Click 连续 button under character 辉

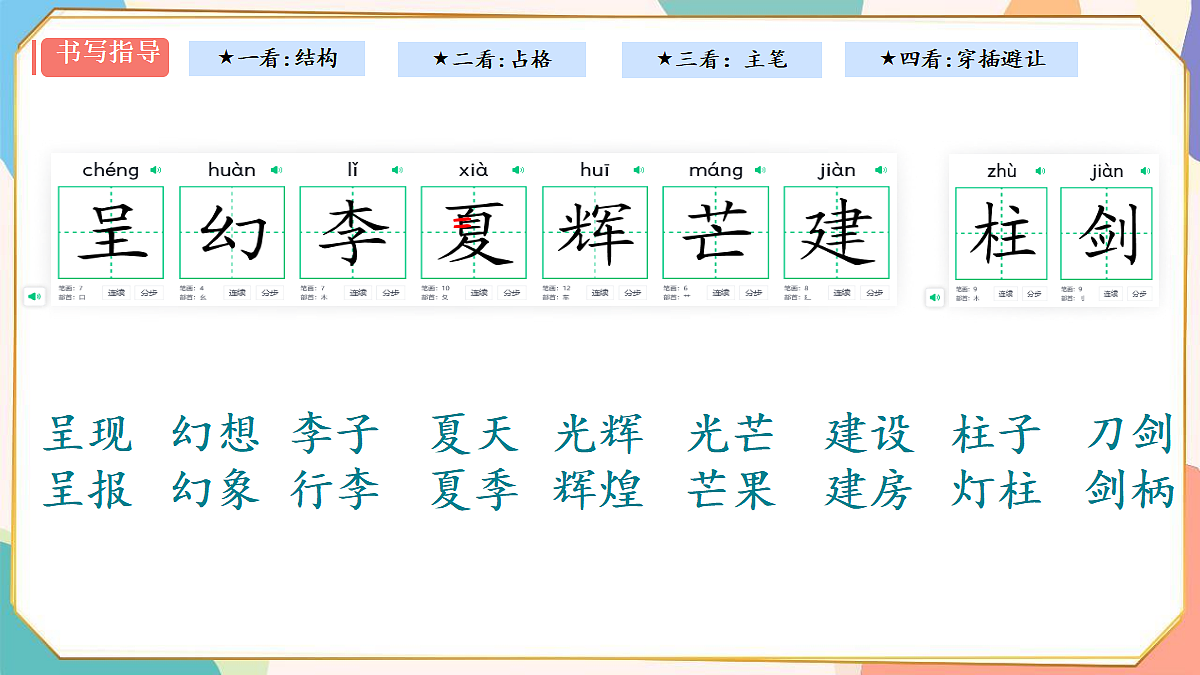(600, 293)
